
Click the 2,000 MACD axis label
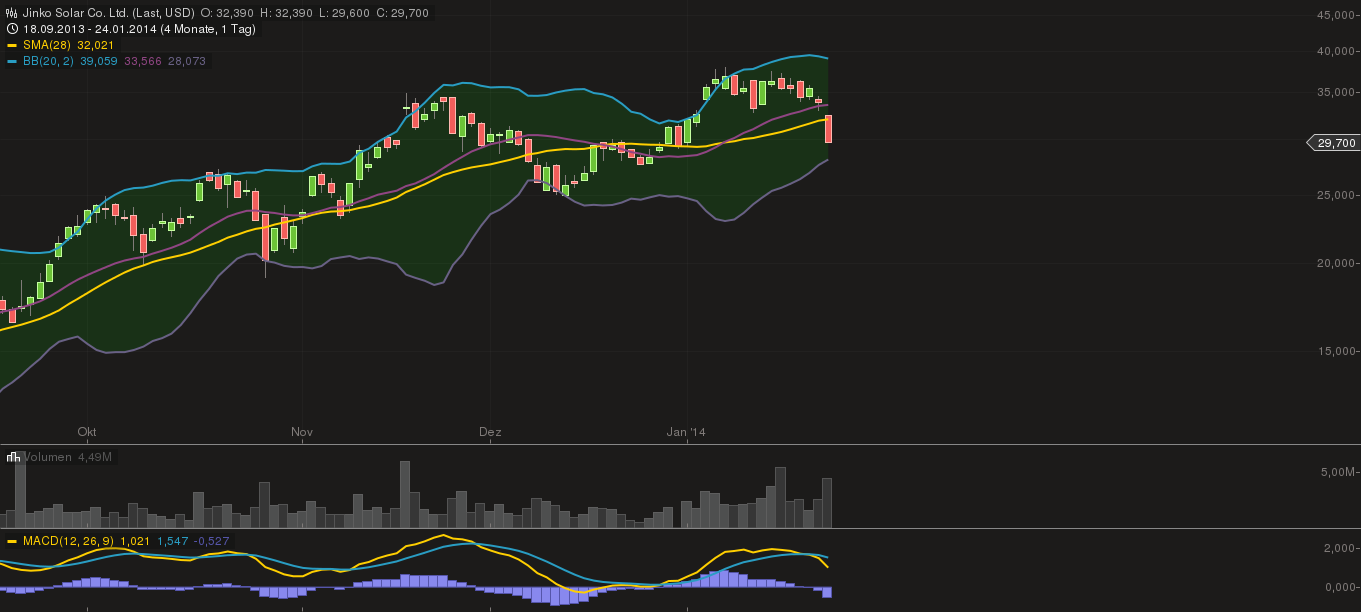point(1338,548)
